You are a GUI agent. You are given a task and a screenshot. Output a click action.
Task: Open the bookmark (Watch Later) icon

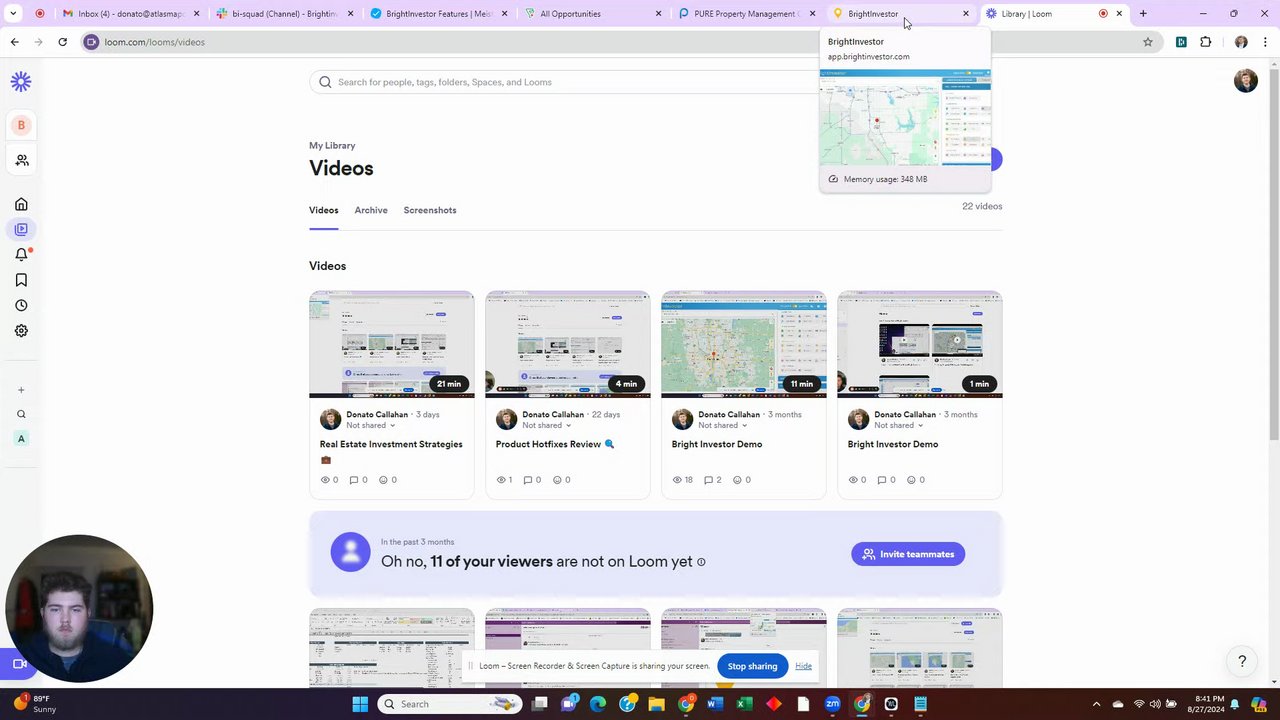pos(21,280)
